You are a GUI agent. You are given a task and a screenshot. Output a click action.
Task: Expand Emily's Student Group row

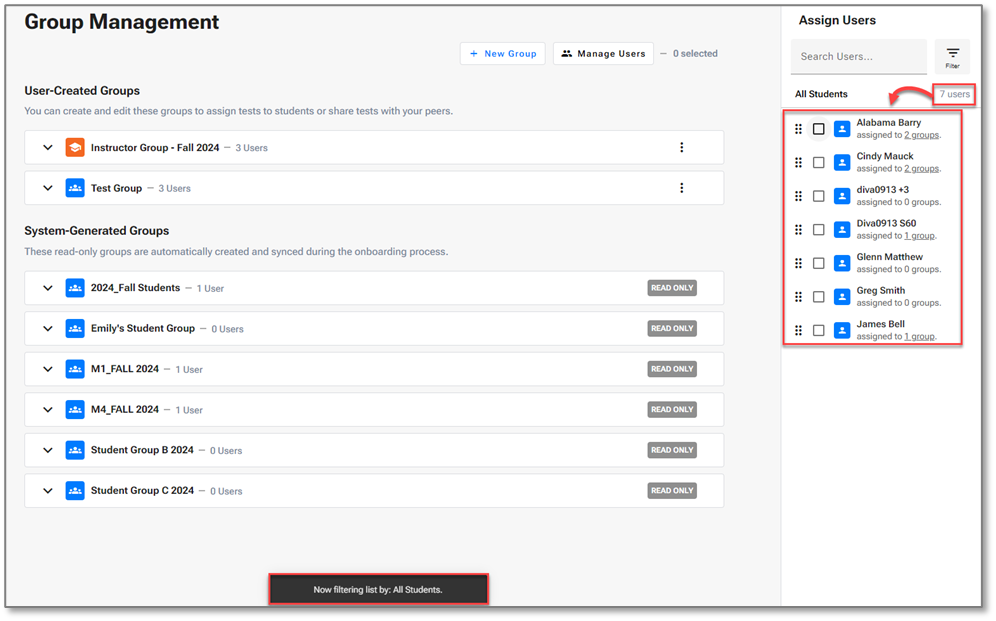47,329
